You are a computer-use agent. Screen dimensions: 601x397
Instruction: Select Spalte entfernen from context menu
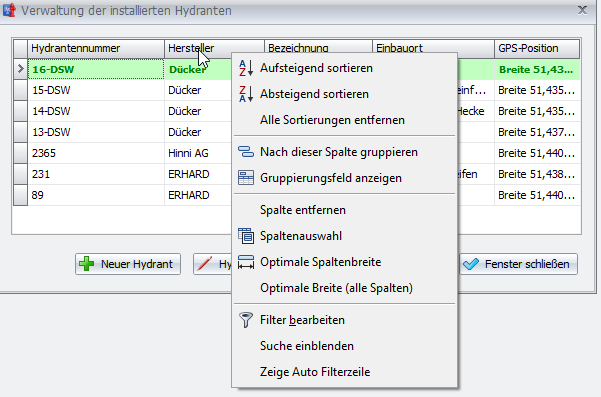coord(303,210)
